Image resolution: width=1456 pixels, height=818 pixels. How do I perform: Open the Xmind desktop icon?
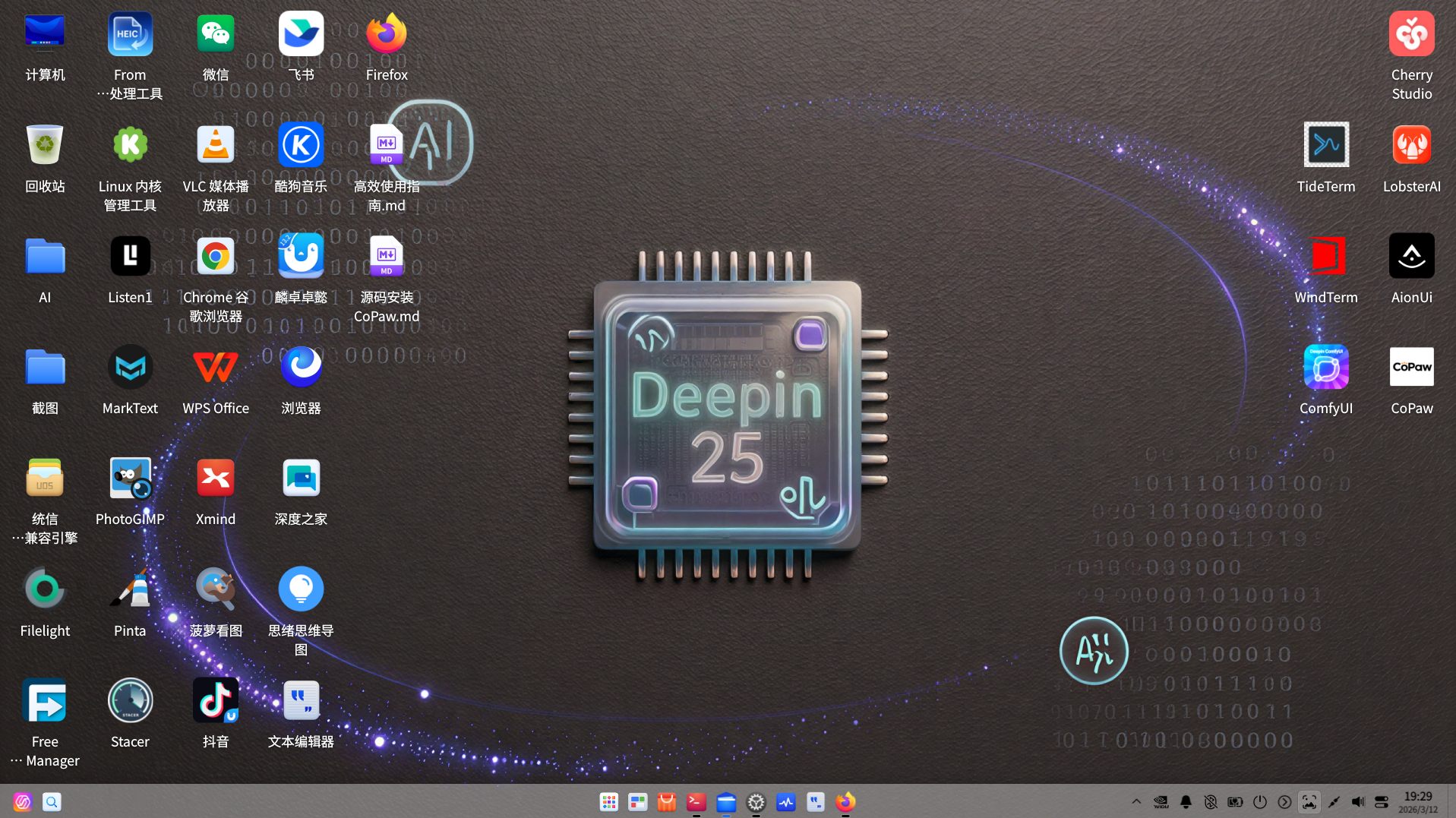(216, 478)
